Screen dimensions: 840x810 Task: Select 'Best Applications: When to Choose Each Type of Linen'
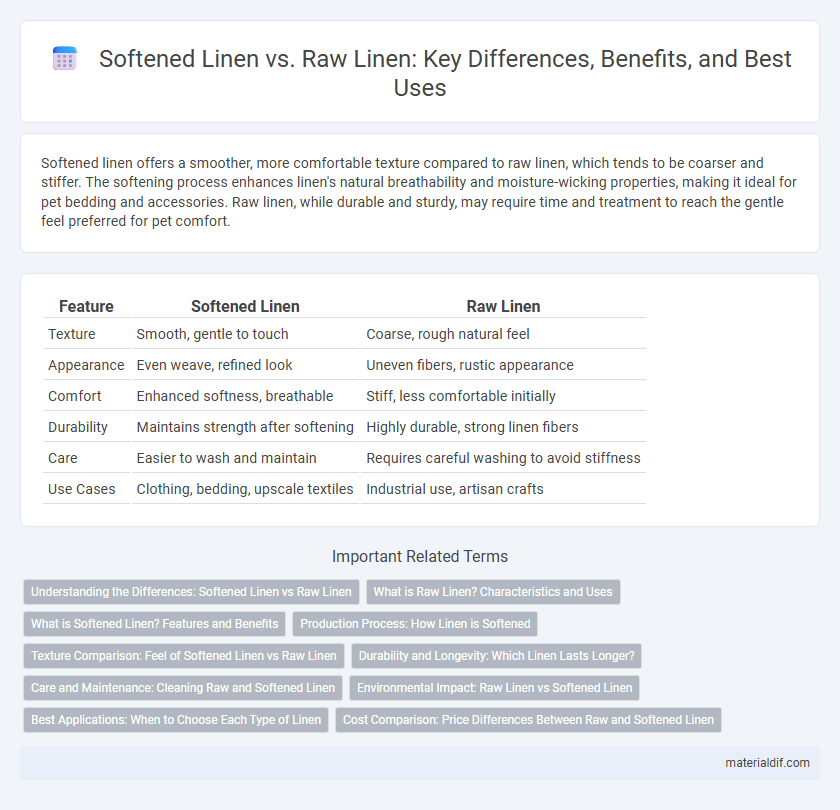click(x=176, y=719)
